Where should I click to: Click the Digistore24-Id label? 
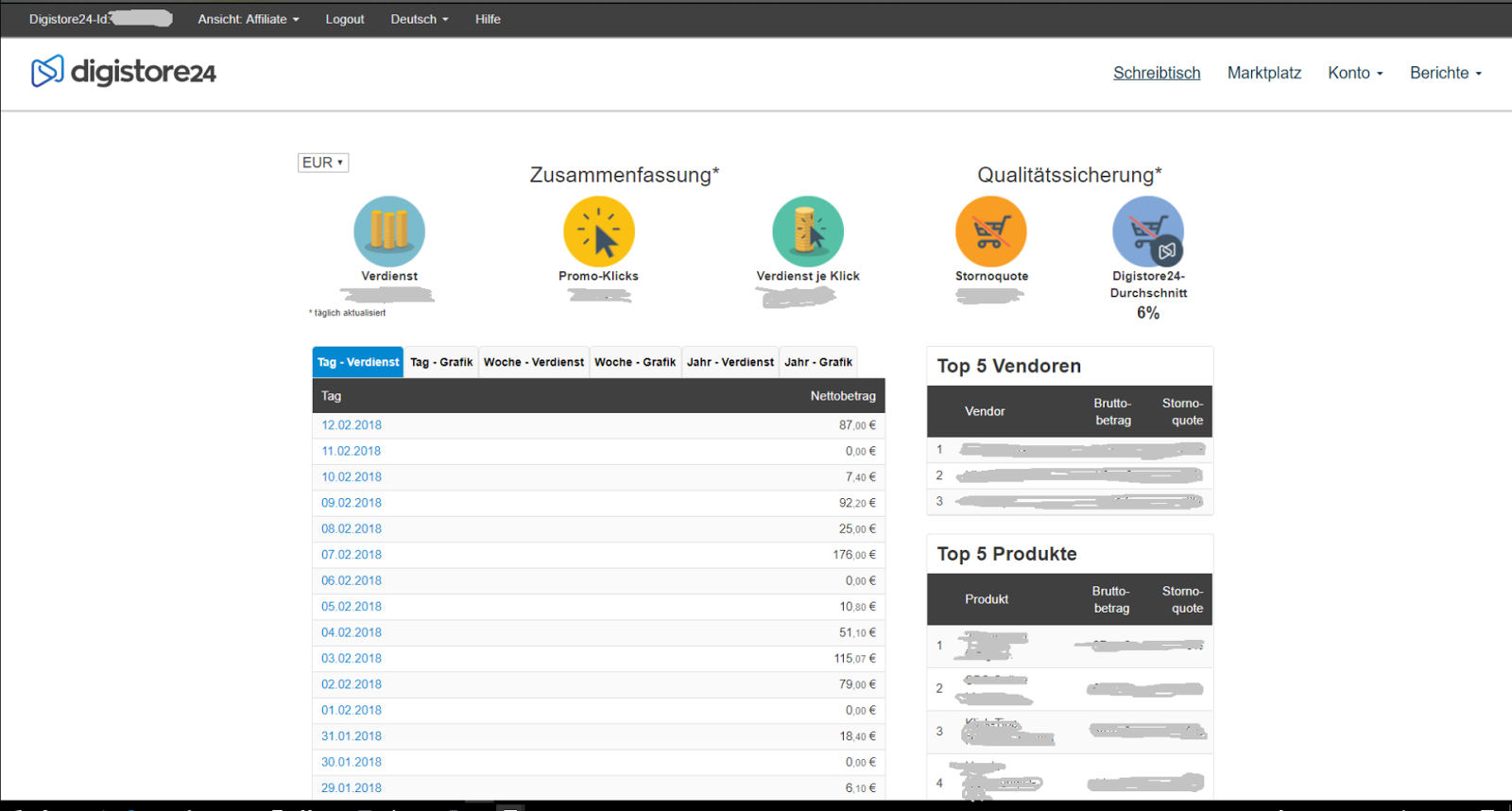coord(69,19)
